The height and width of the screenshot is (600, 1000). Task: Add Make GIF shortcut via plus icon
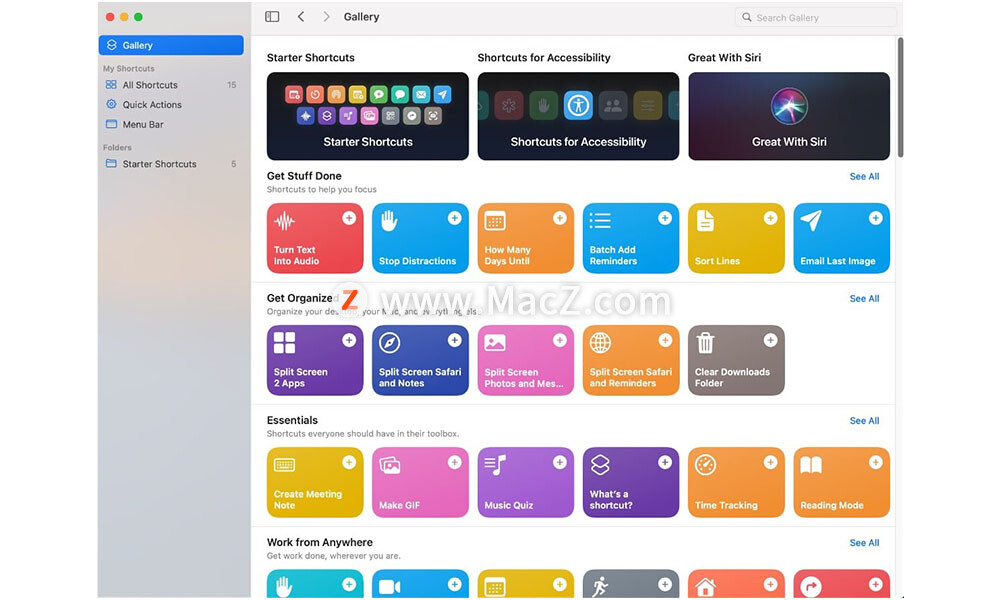(454, 462)
